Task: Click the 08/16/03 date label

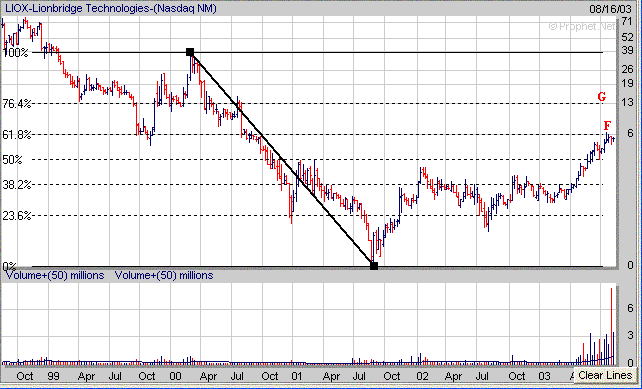Action: click(610, 9)
